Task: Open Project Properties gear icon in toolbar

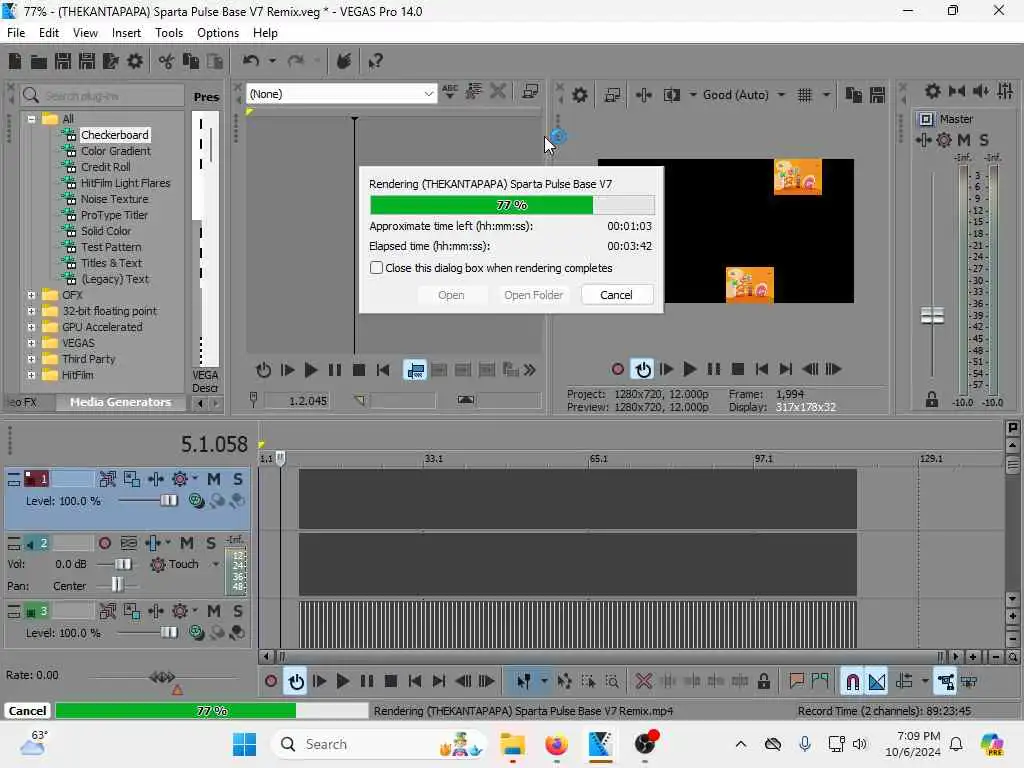Action: (x=135, y=61)
